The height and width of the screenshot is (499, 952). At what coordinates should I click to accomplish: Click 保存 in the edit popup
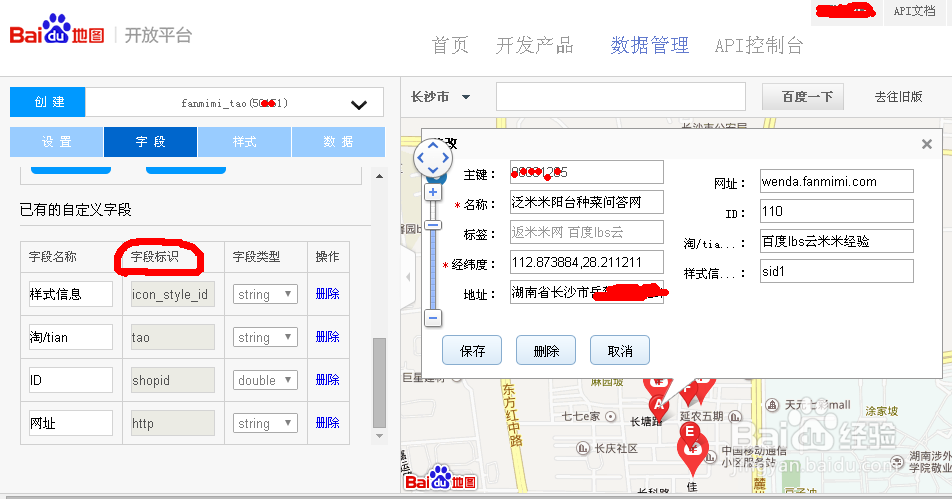tap(472, 350)
